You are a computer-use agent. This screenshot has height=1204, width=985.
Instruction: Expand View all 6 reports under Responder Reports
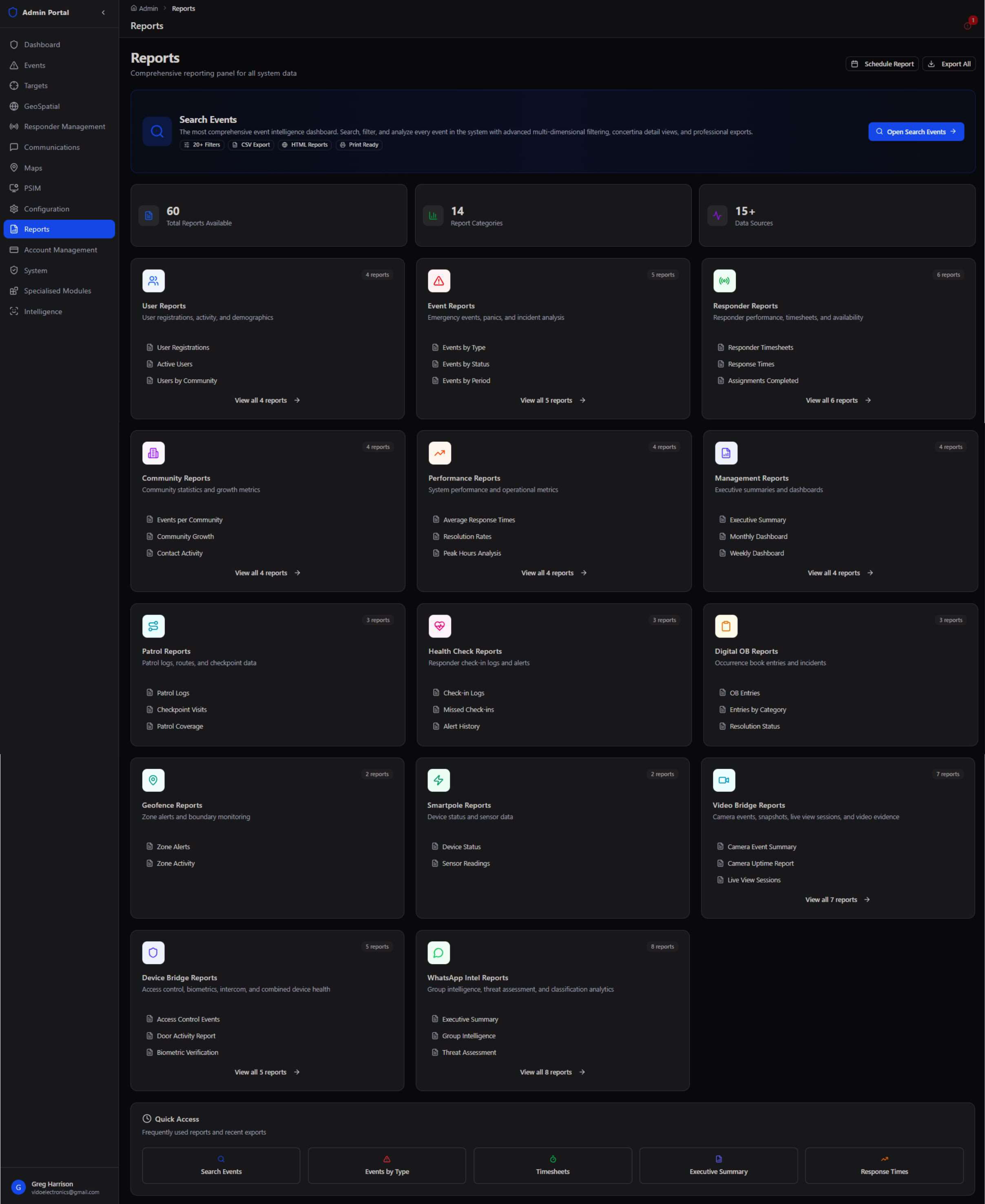click(838, 401)
